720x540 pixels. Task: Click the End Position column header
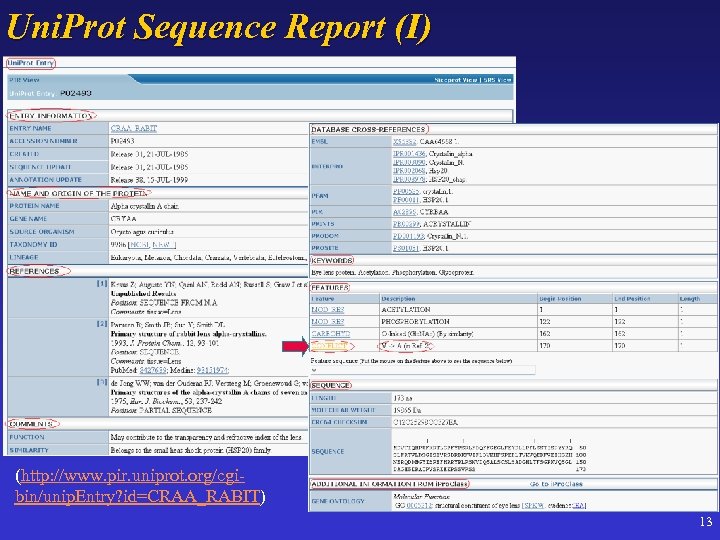(632, 299)
